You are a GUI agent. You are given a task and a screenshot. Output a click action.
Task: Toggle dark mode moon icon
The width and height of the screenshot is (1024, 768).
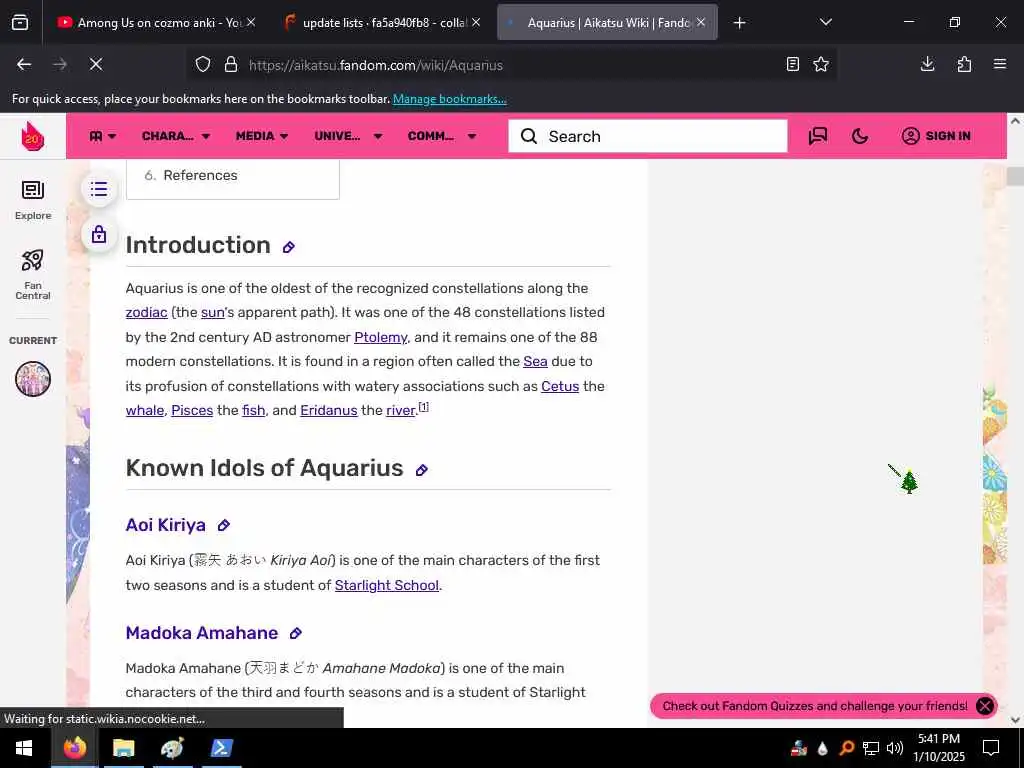click(860, 136)
